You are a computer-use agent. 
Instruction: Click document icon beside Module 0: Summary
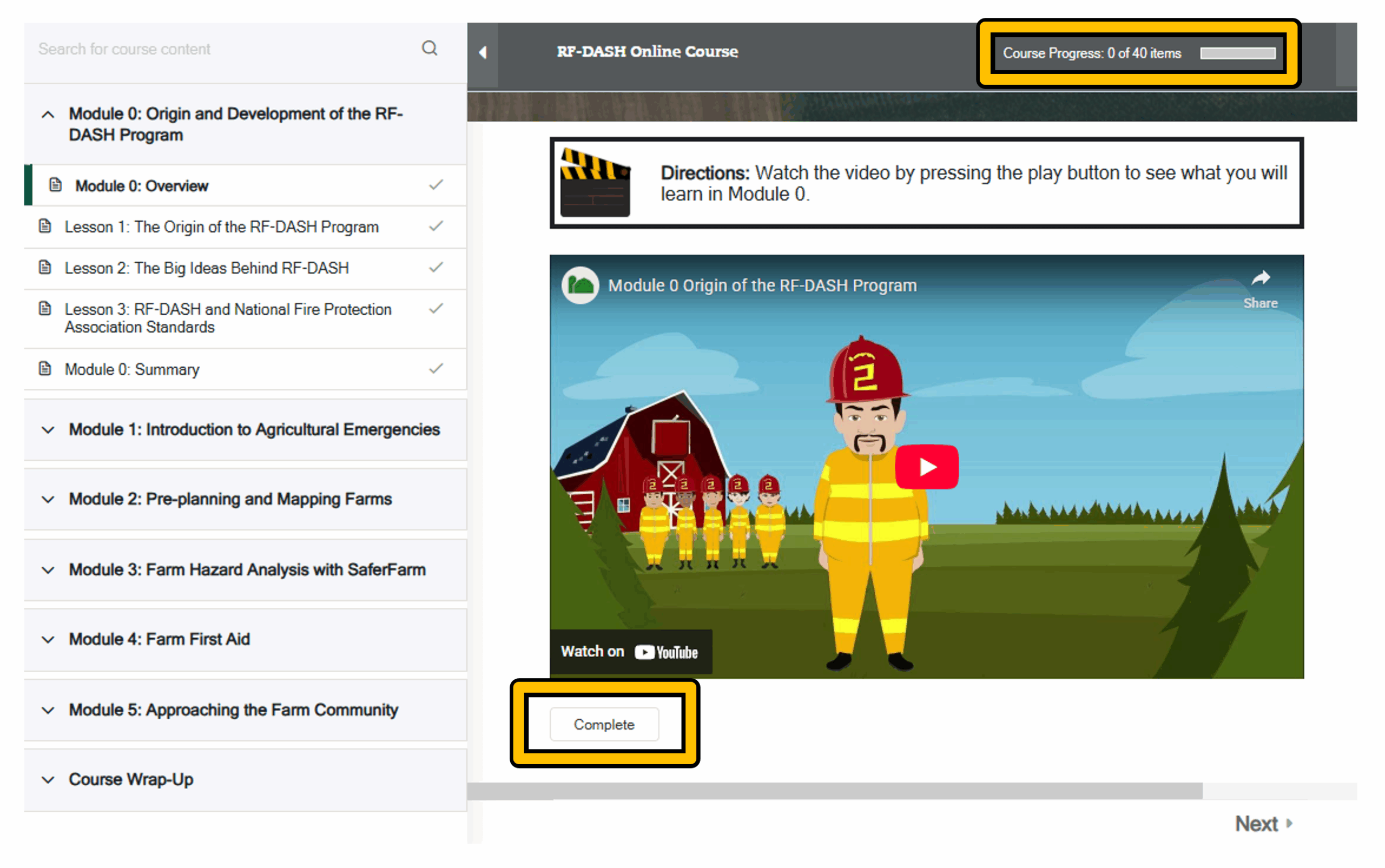click(45, 368)
